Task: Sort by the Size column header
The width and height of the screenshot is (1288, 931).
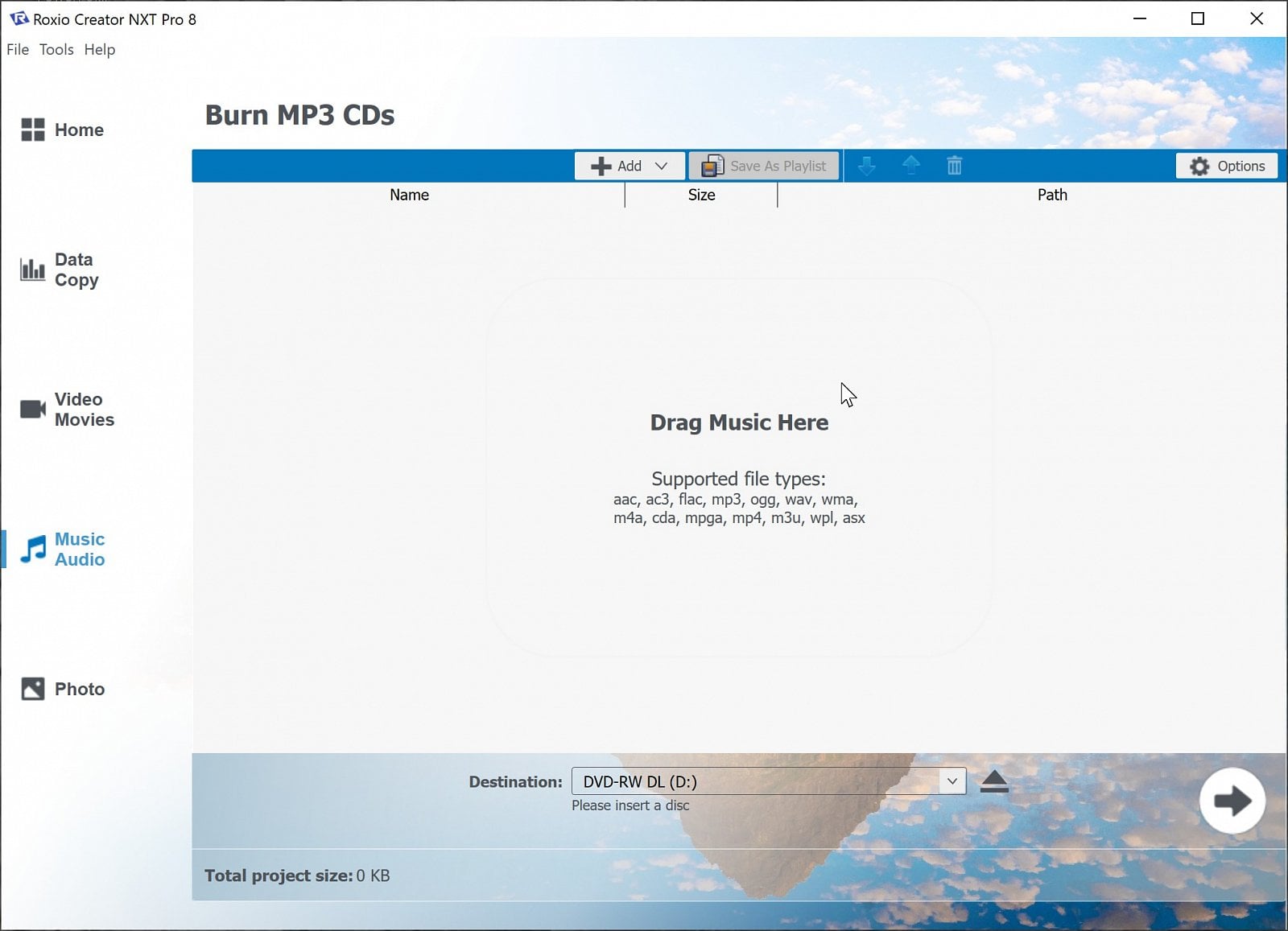Action: [x=701, y=195]
